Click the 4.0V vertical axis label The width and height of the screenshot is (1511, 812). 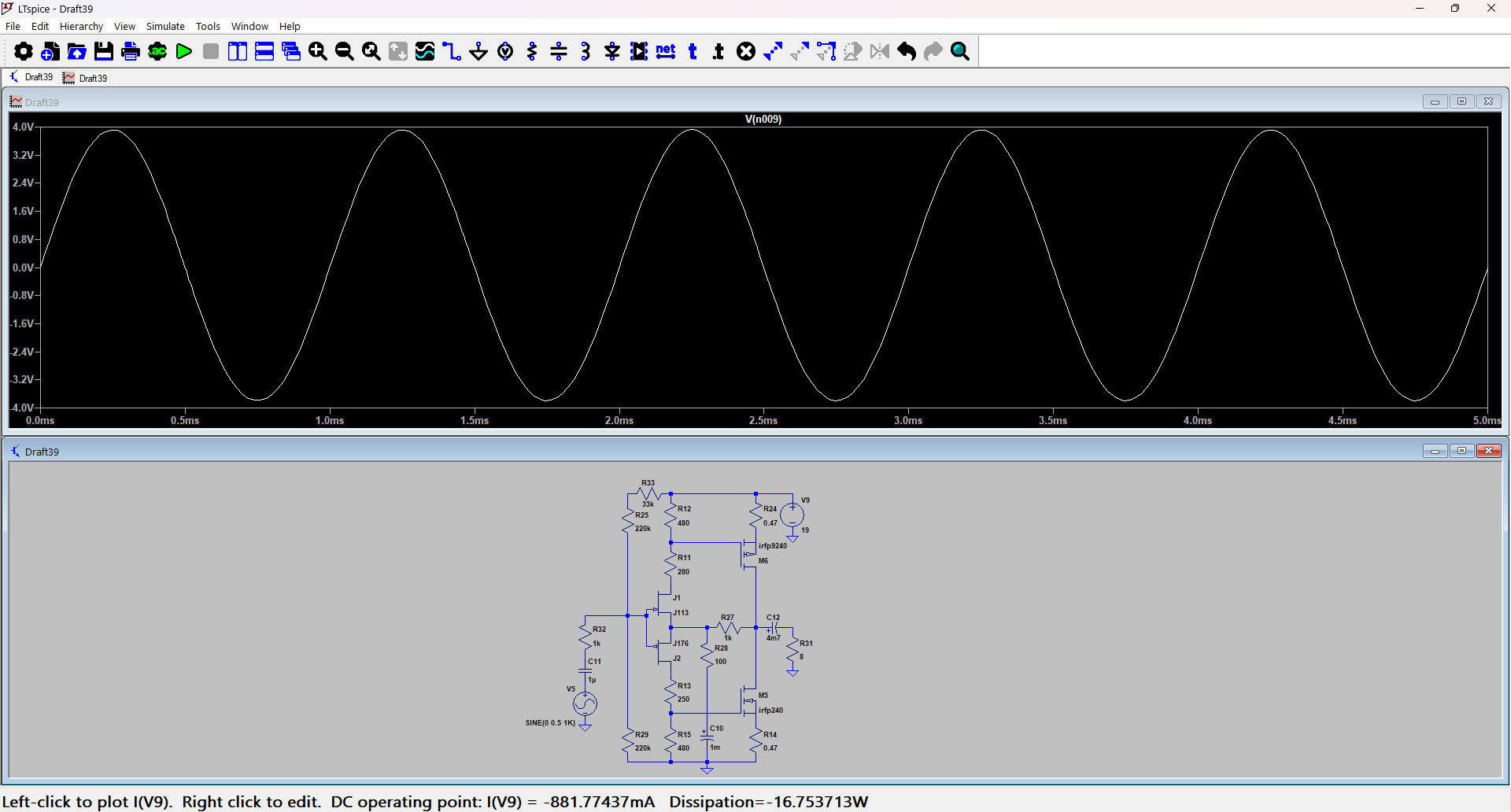23,127
